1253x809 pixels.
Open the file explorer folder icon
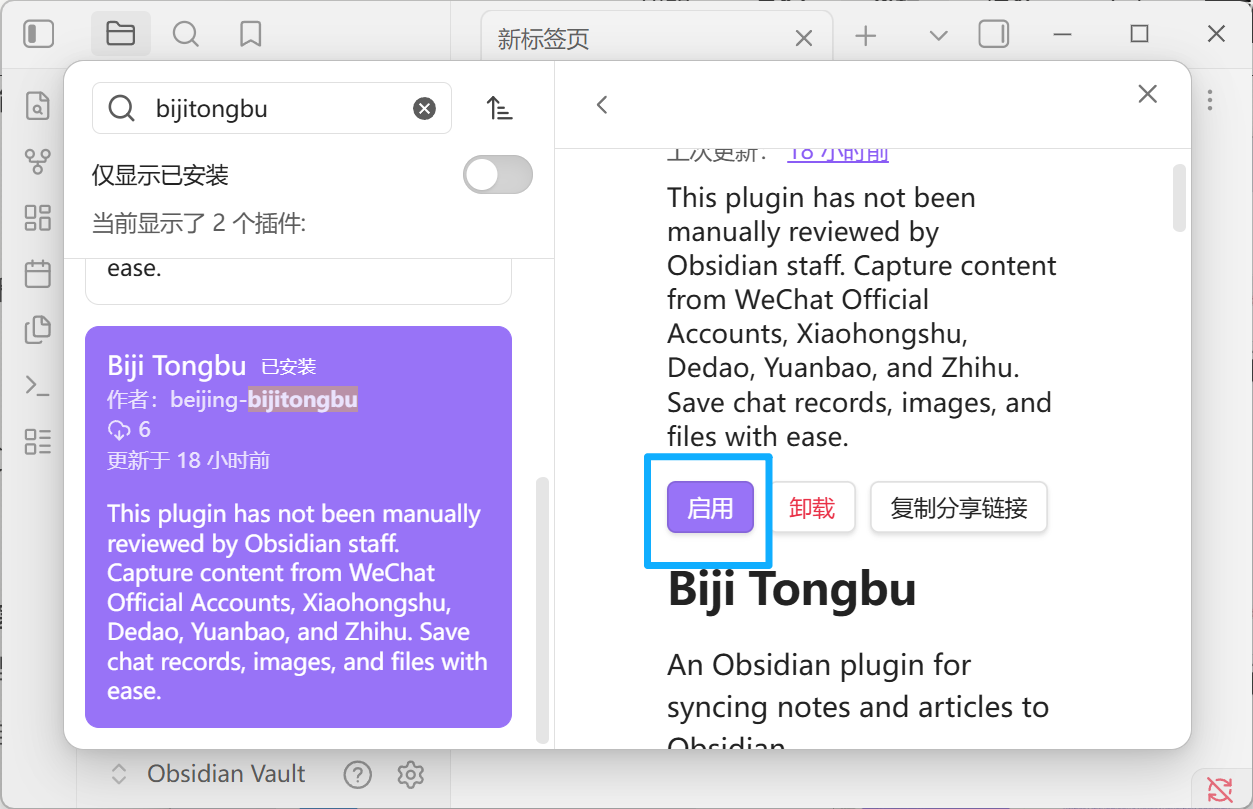click(x=120, y=34)
